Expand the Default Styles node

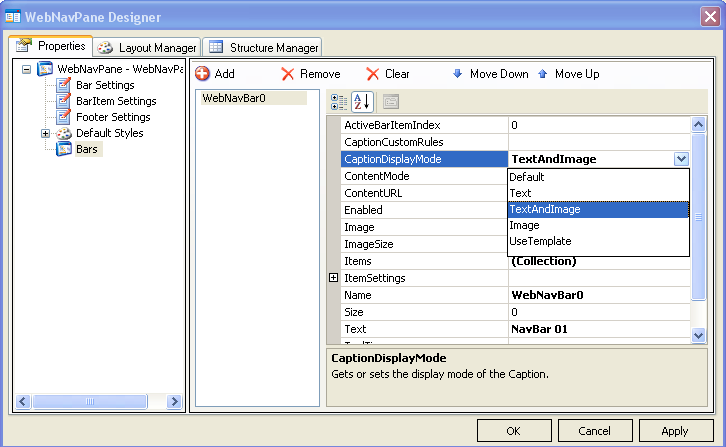(45, 133)
